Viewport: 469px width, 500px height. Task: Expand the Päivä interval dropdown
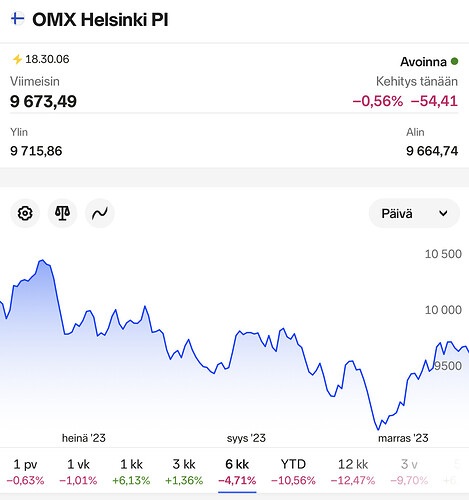(414, 213)
